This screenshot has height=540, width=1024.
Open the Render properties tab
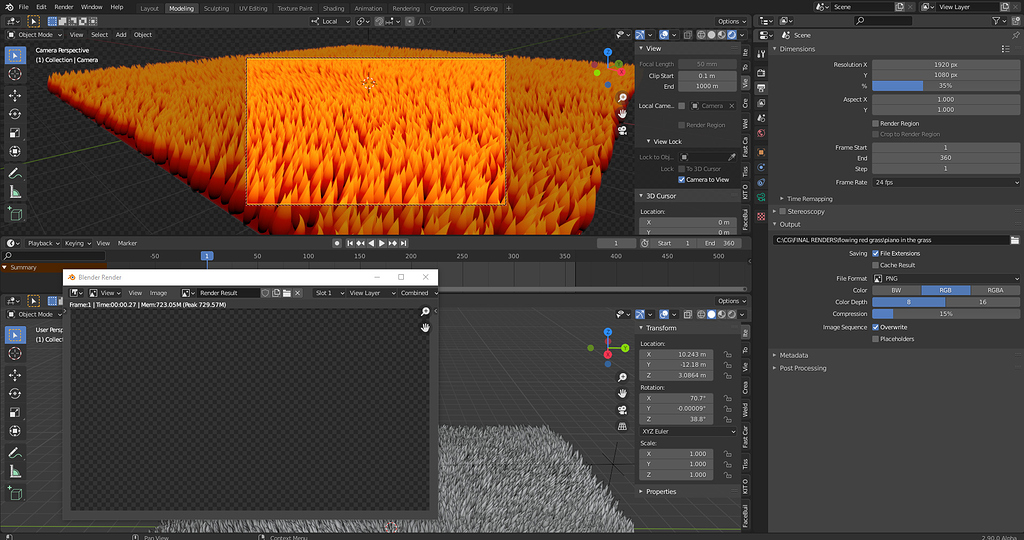761,72
